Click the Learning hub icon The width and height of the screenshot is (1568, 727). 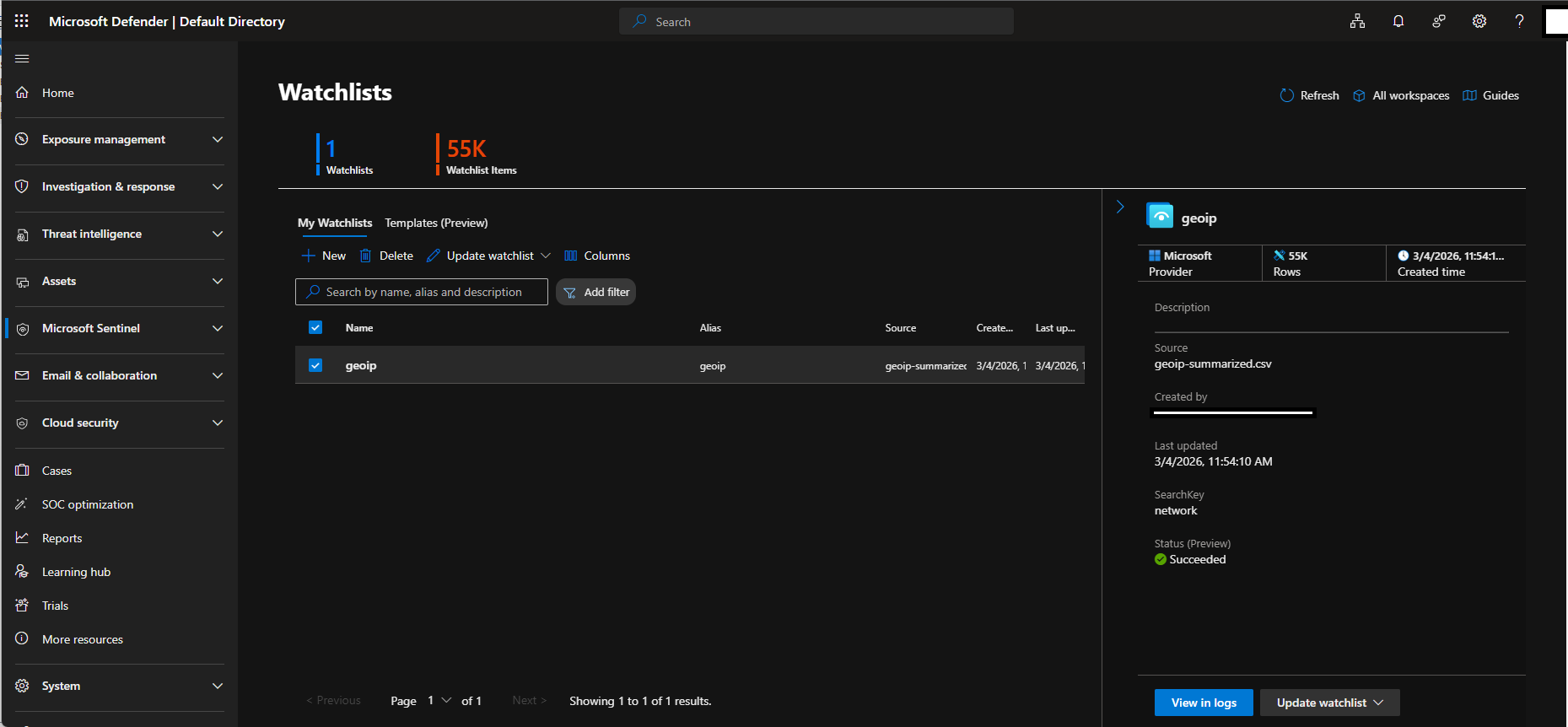click(x=22, y=571)
